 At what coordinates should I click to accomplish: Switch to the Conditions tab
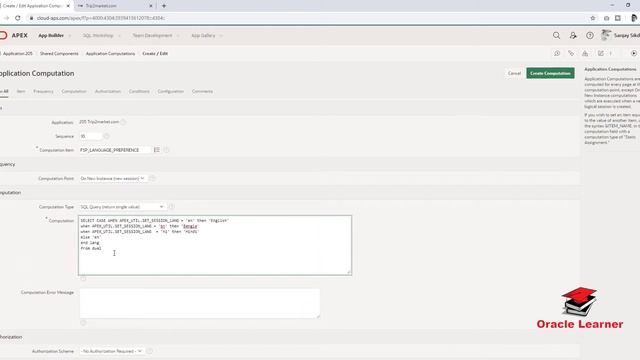click(139, 91)
